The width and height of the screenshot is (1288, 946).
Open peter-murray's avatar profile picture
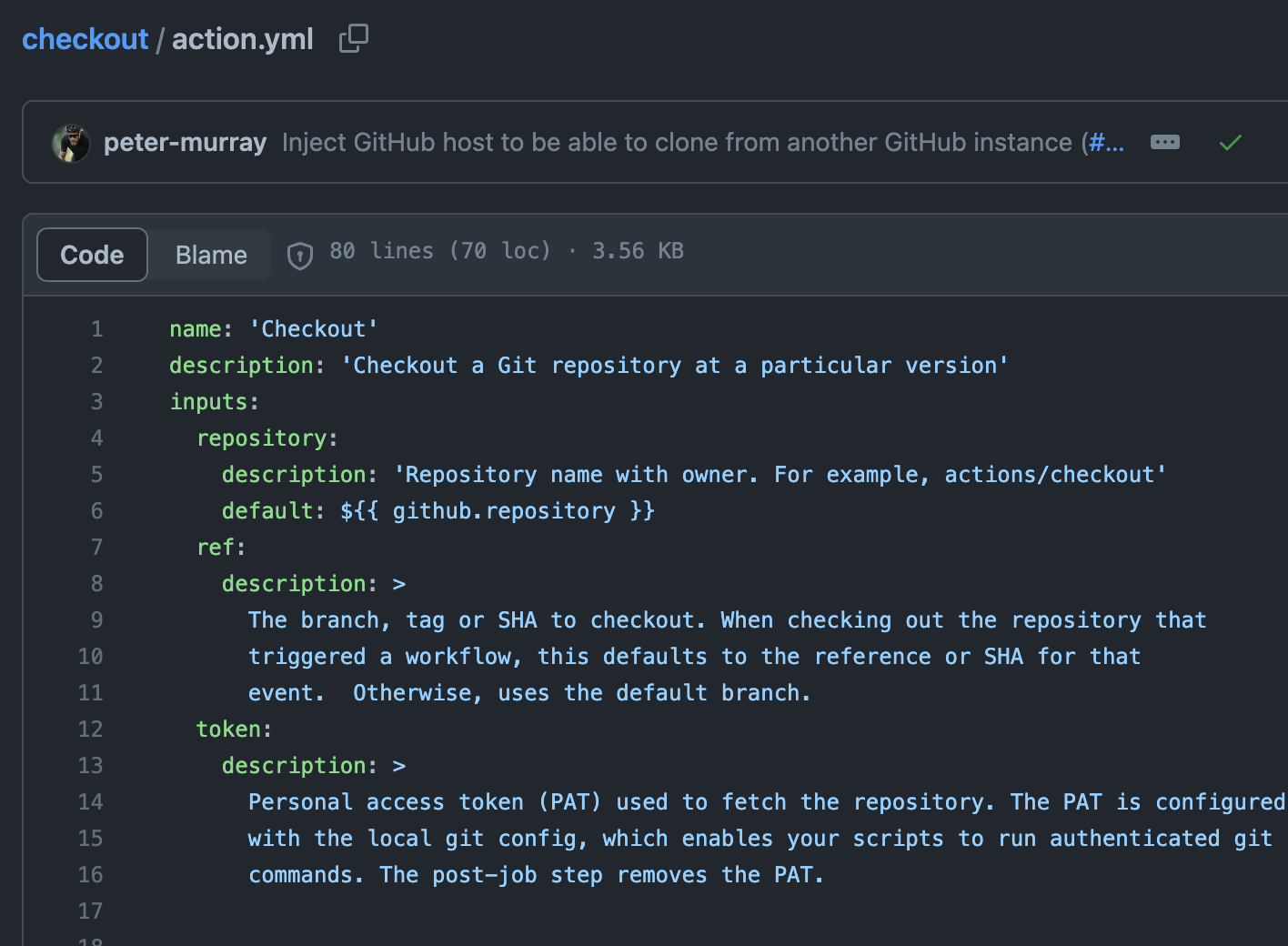(71, 143)
